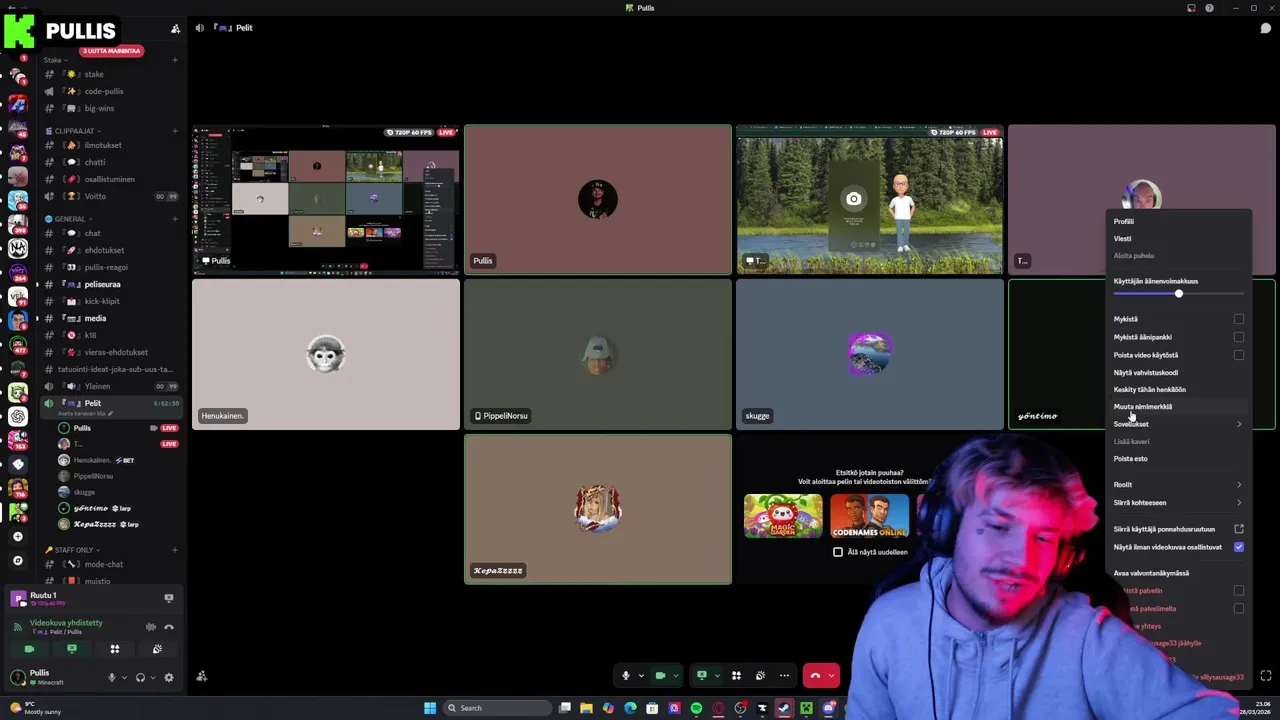Enter fullscreen using the corner icon
This screenshot has height=720, width=1280.
[1265, 676]
